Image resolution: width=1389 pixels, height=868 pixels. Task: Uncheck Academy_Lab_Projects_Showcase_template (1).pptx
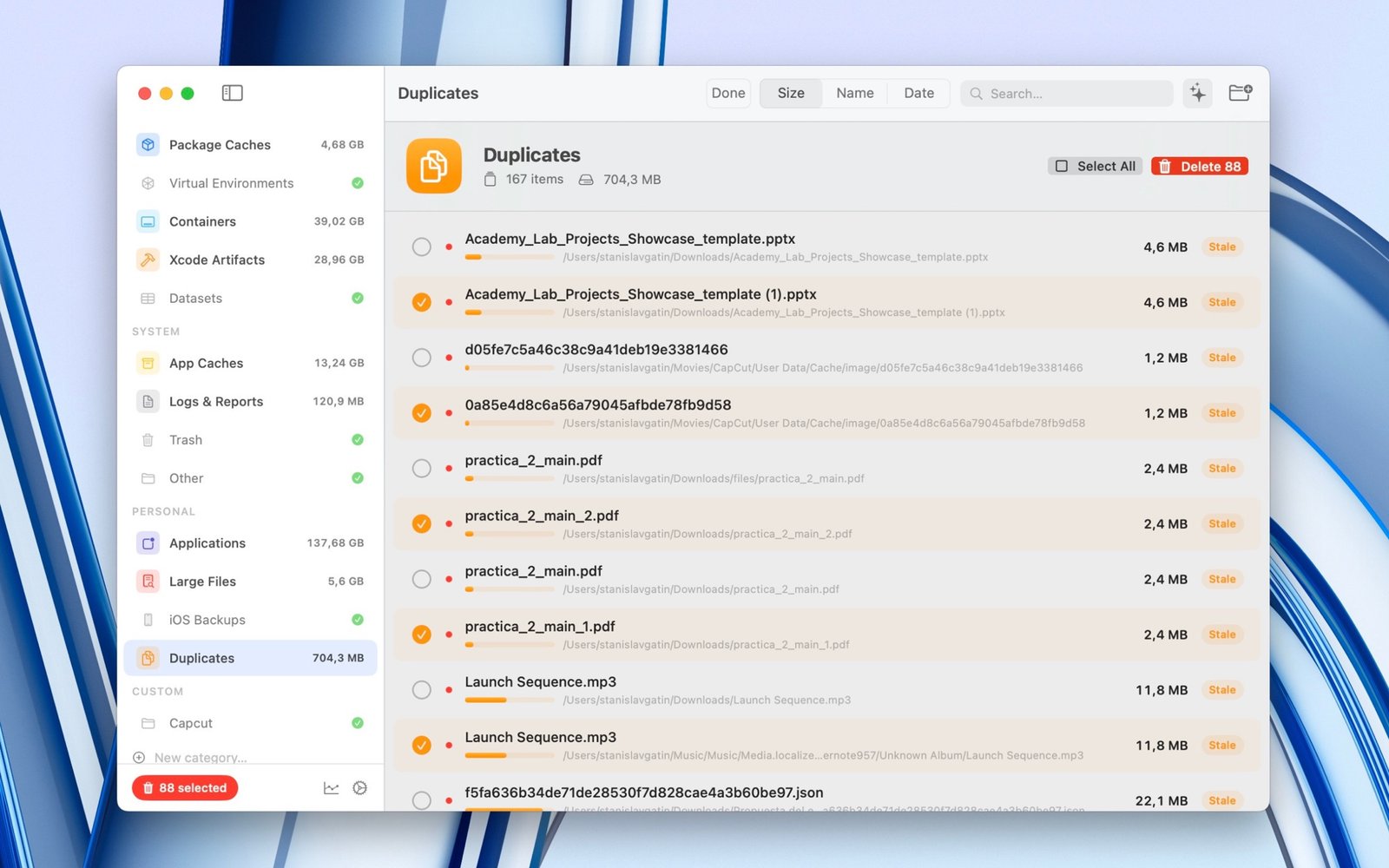[422, 302]
